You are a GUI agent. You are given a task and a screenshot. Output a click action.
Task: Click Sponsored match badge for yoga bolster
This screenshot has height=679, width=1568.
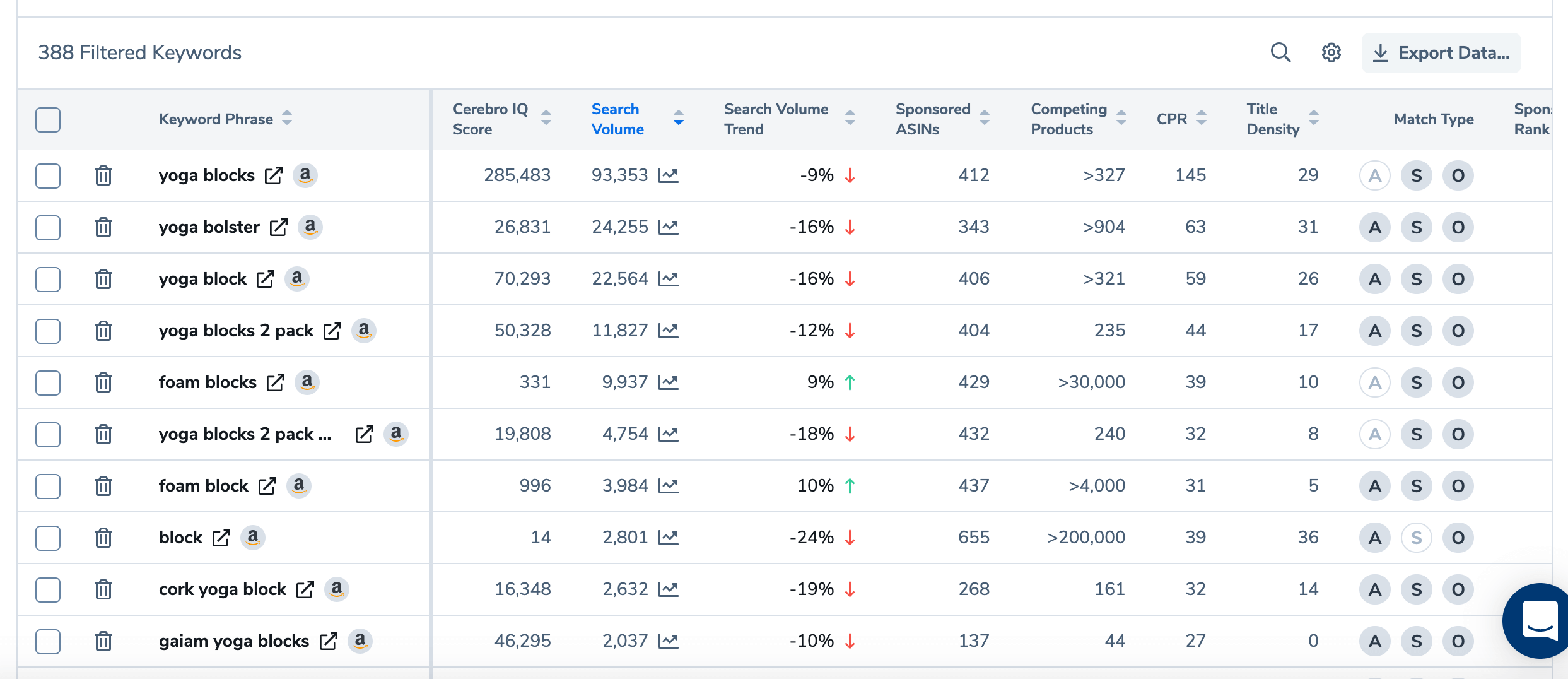coord(1416,227)
